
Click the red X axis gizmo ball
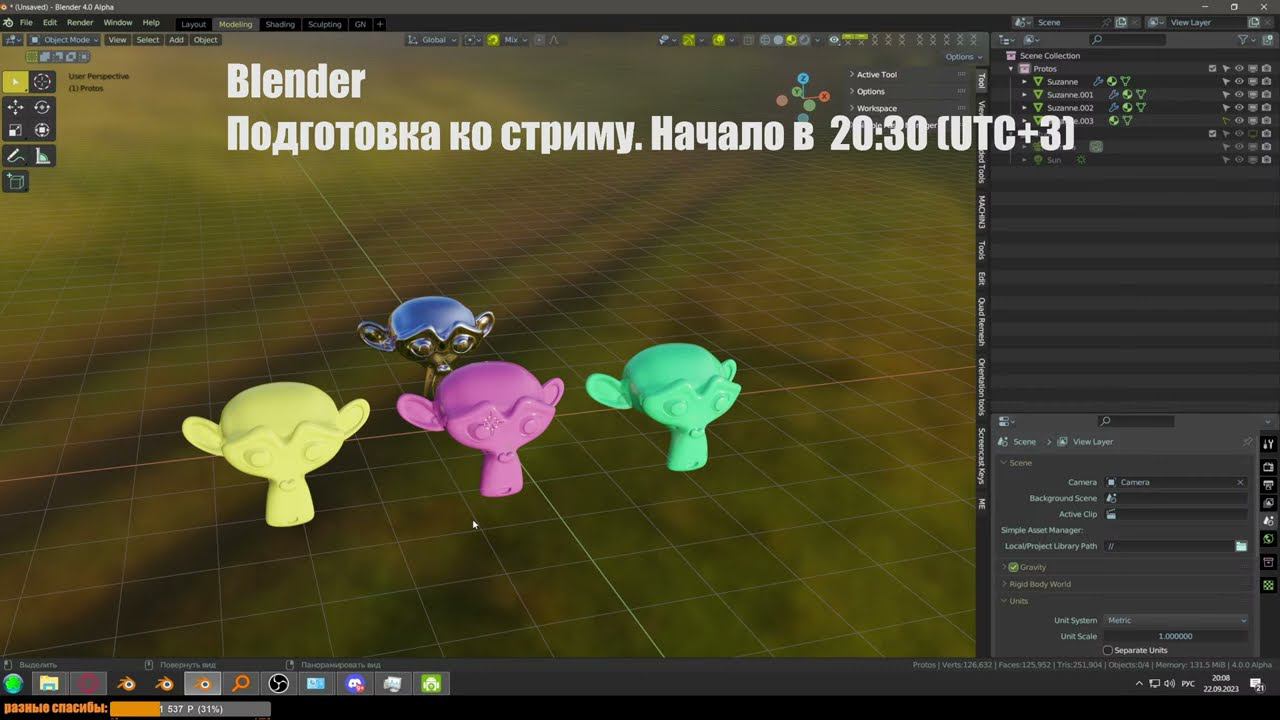[824, 97]
